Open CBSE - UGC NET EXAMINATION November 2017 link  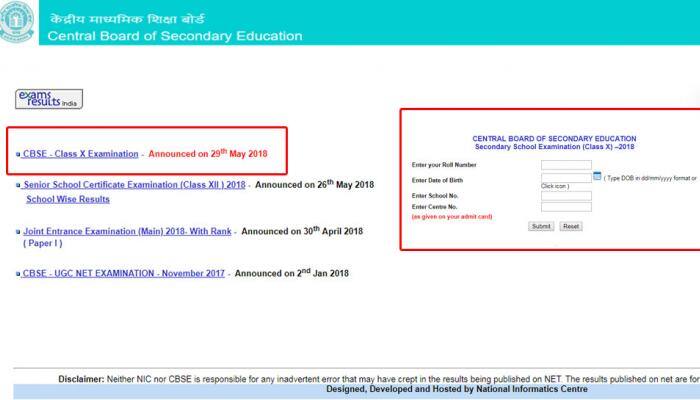[x=124, y=273]
